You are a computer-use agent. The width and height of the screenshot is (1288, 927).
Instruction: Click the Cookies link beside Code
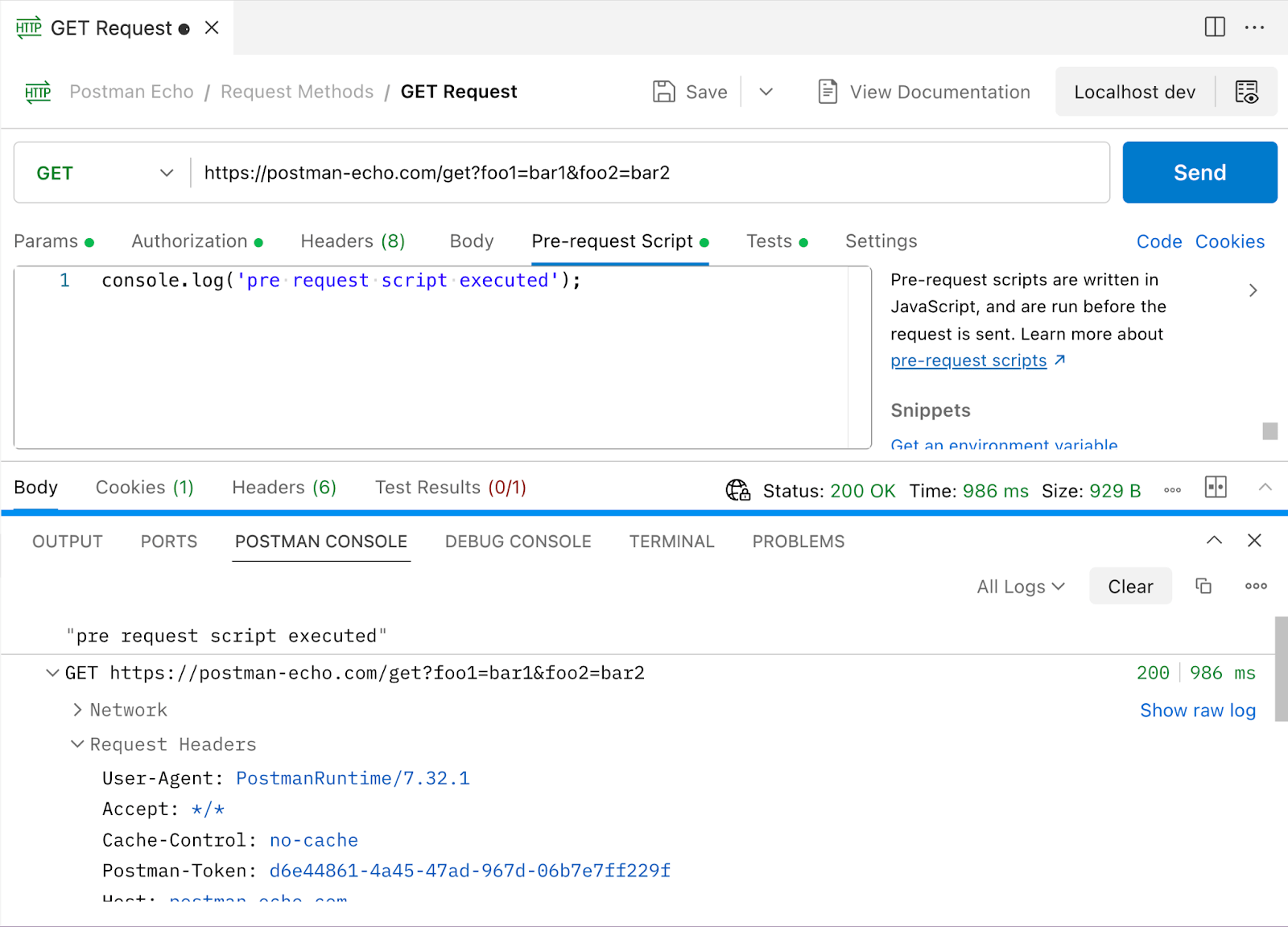[1230, 241]
